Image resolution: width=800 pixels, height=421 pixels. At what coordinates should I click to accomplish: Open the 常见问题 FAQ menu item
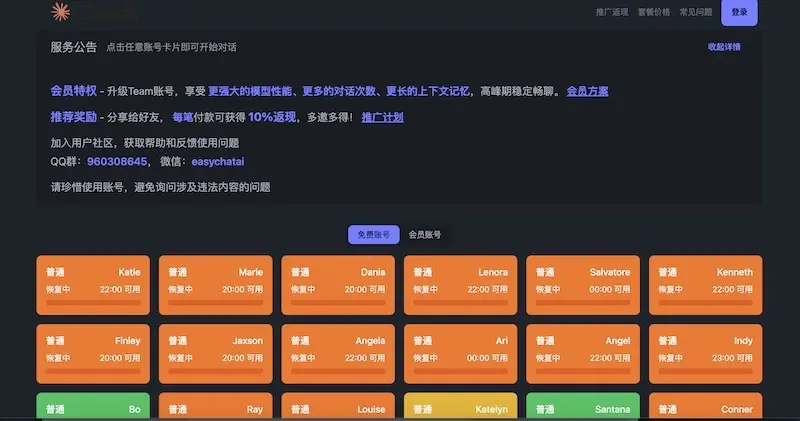pos(695,12)
